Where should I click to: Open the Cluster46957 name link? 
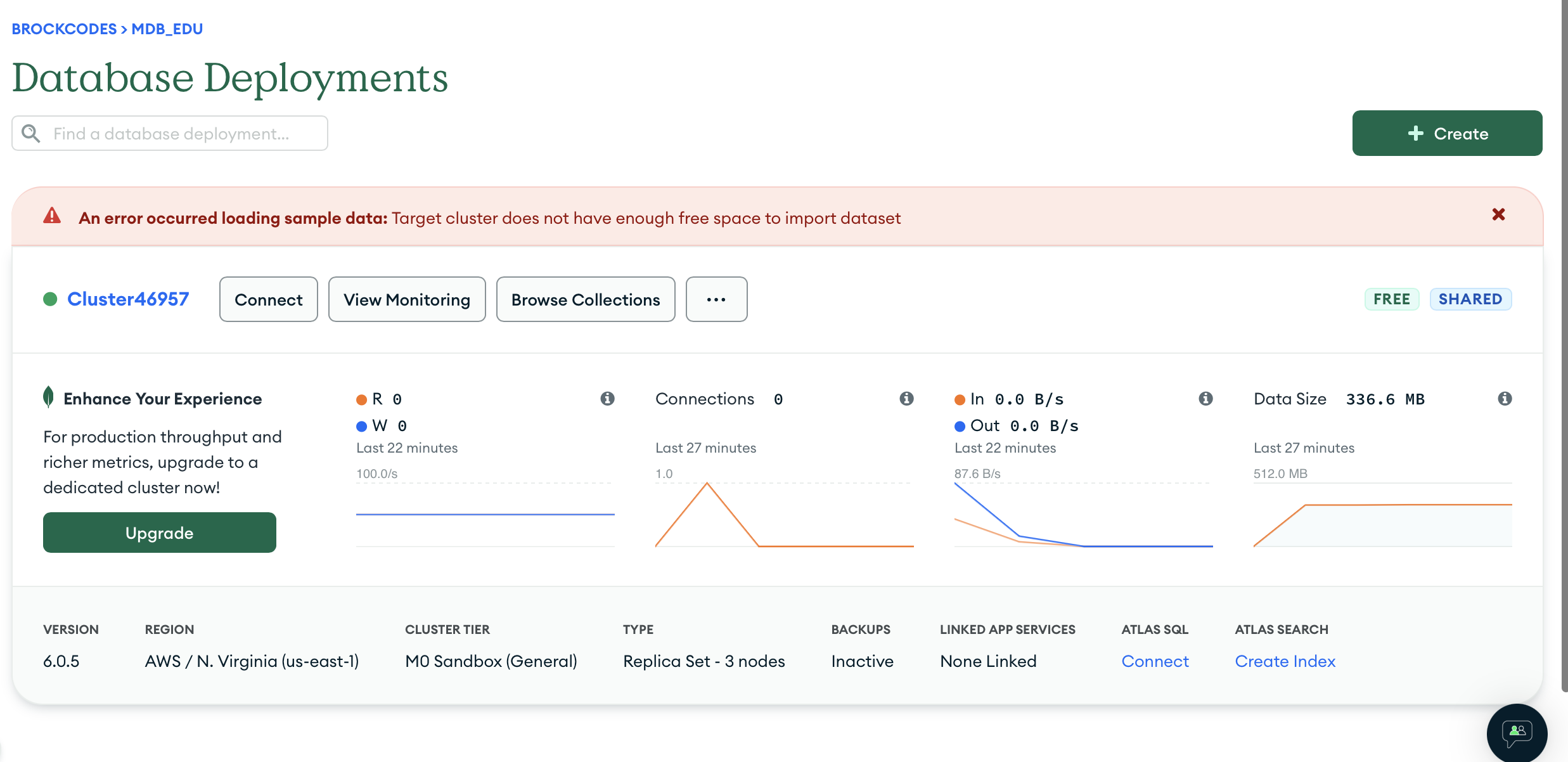128,299
